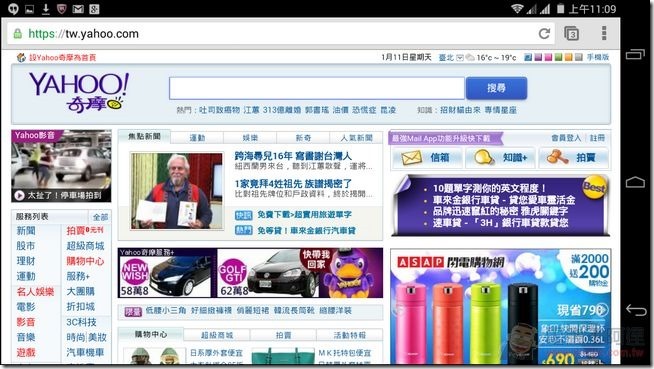Screen dimensions: 654x369
Task: Click the 熱門 badge icon
Action: coord(244,230)
